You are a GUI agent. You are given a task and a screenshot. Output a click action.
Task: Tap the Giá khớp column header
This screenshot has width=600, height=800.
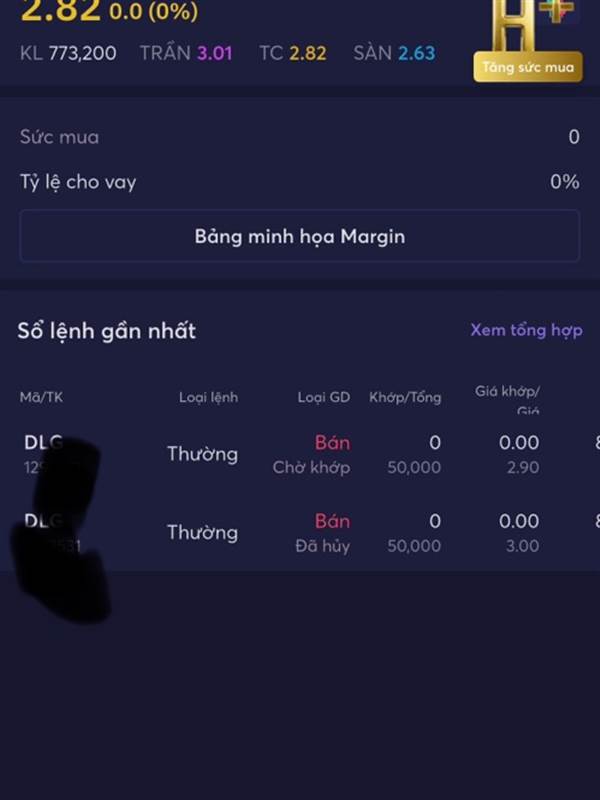[x=507, y=398]
